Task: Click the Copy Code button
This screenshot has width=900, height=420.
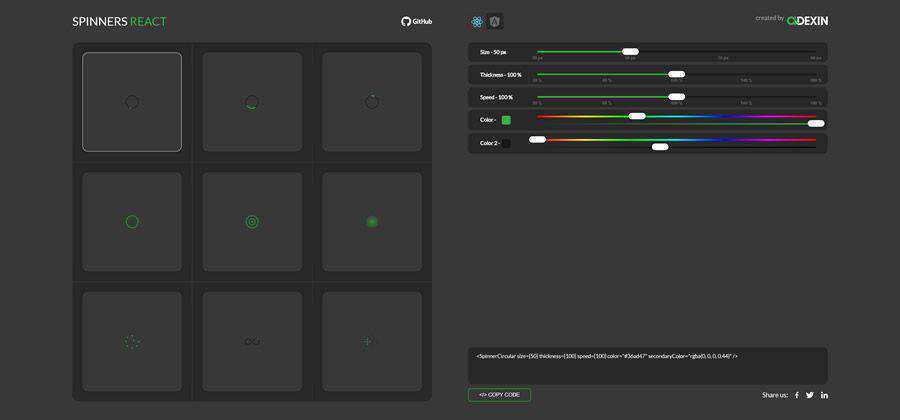Action: [x=499, y=395]
